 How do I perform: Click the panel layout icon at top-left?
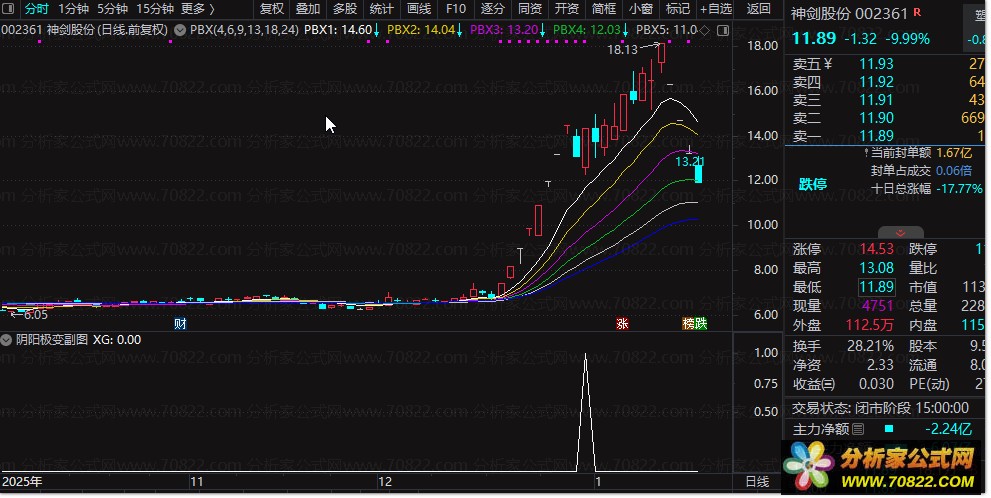pyautogui.click(x=9, y=9)
